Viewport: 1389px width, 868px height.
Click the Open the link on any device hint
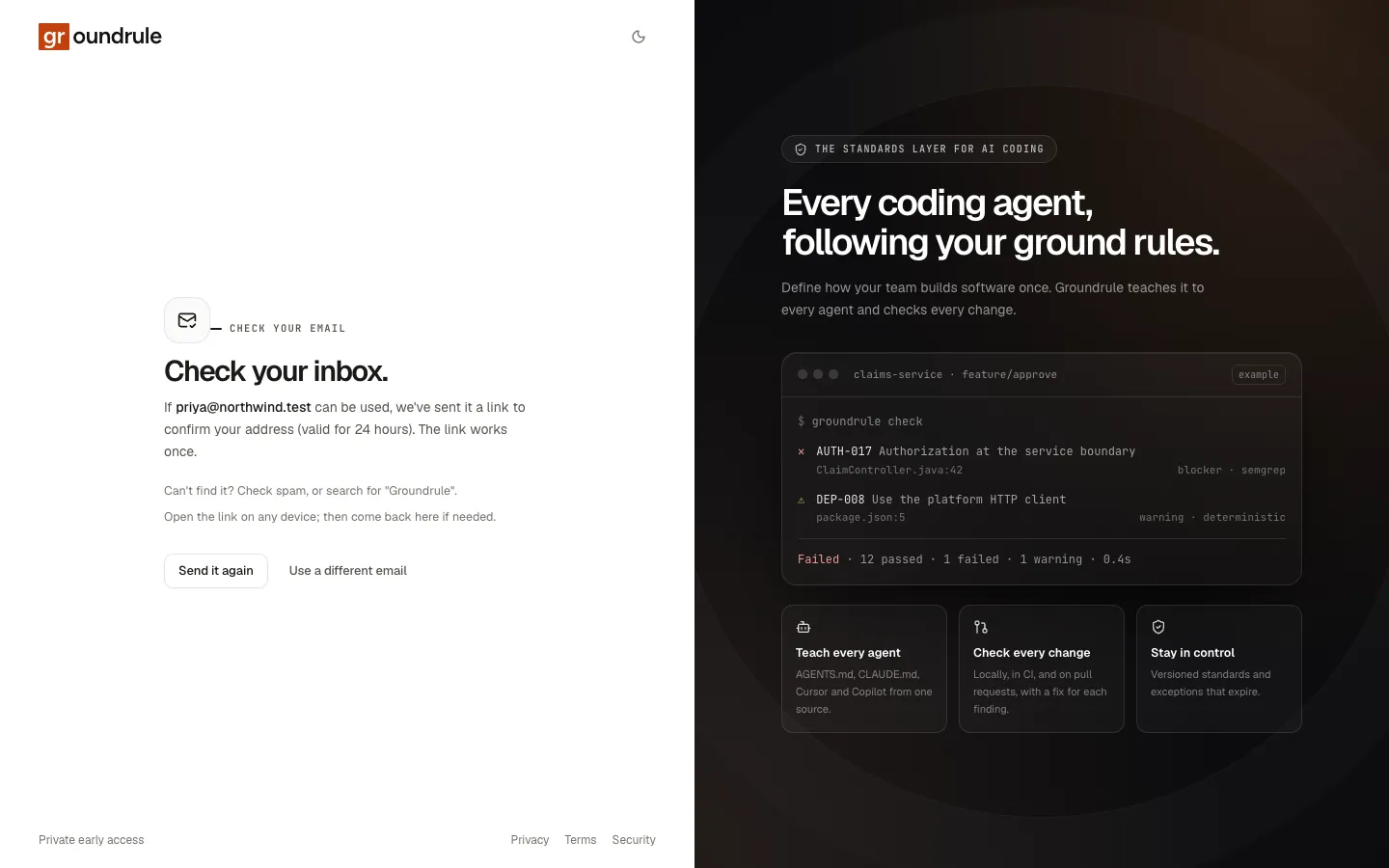(330, 517)
